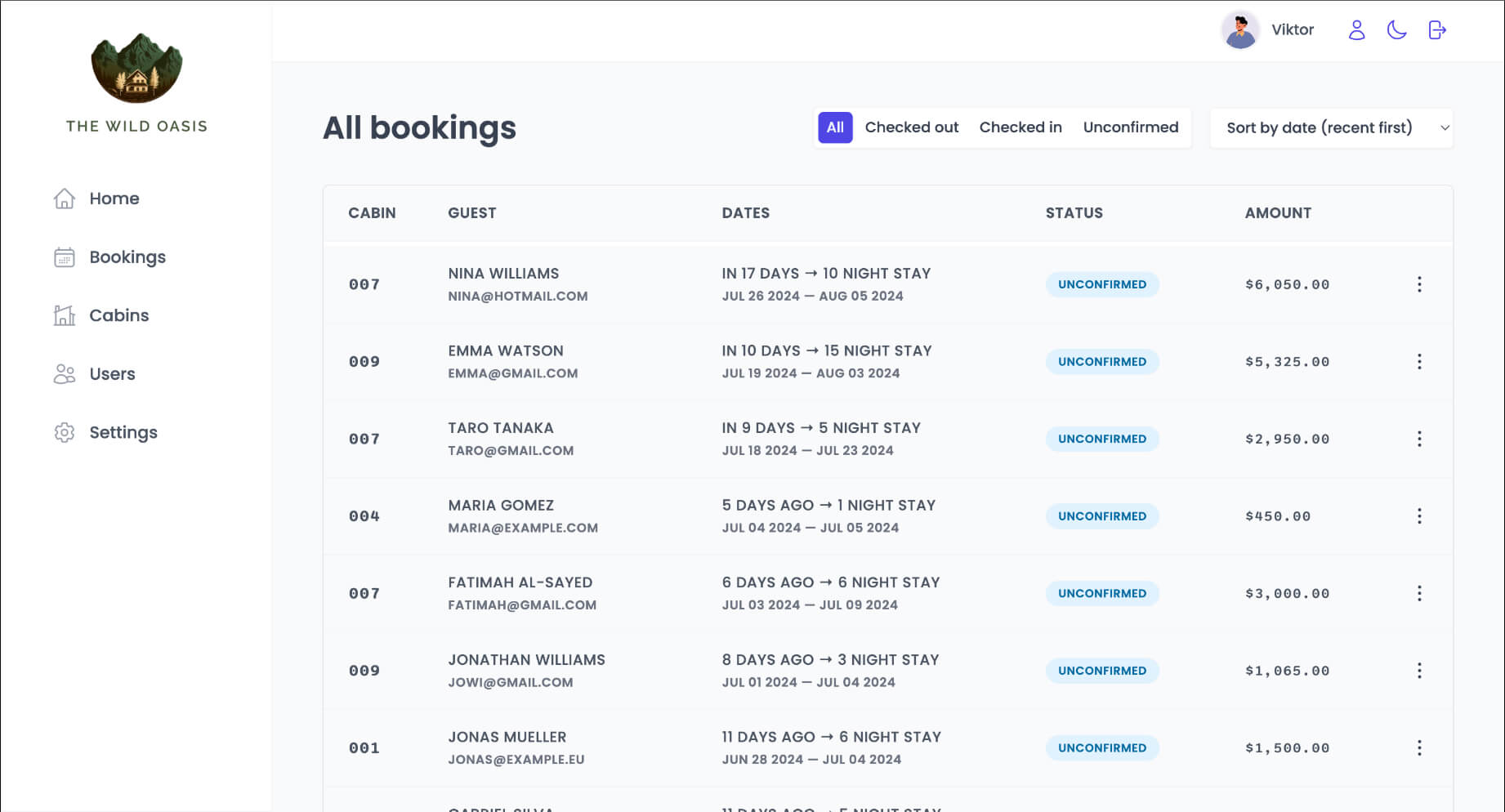Click the Settings gear icon

click(x=65, y=432)
